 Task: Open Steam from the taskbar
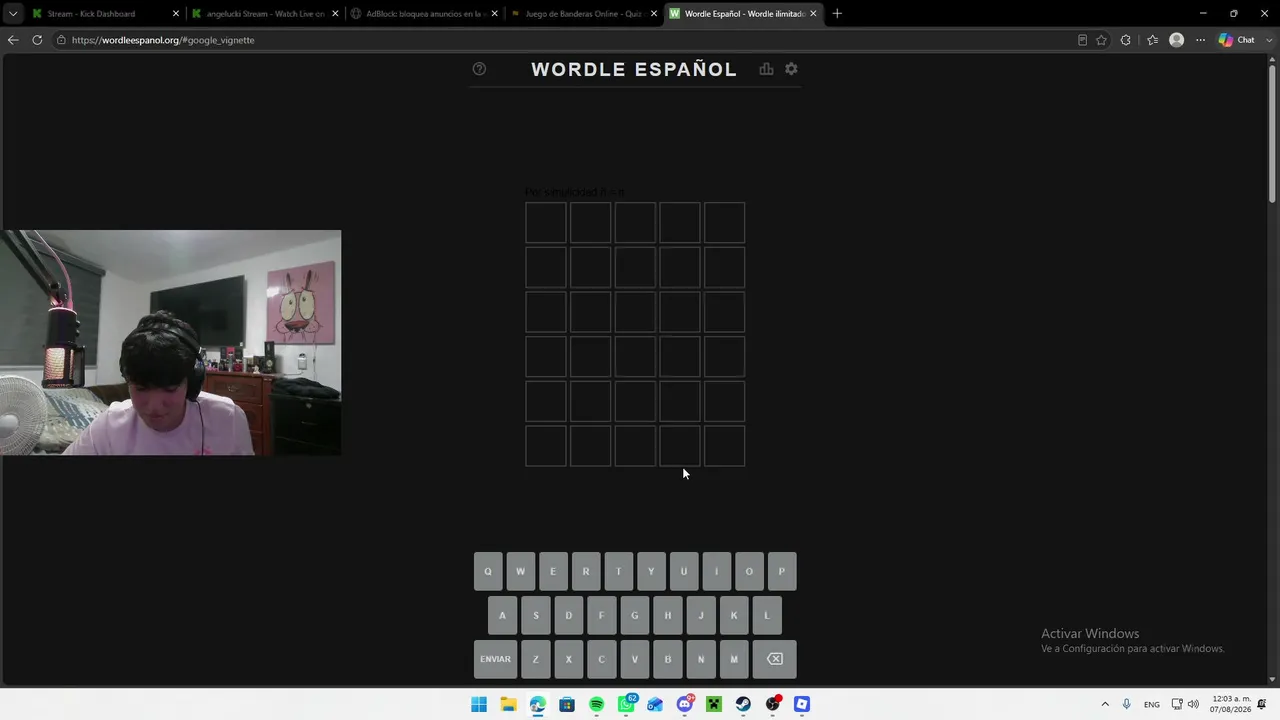743,704
